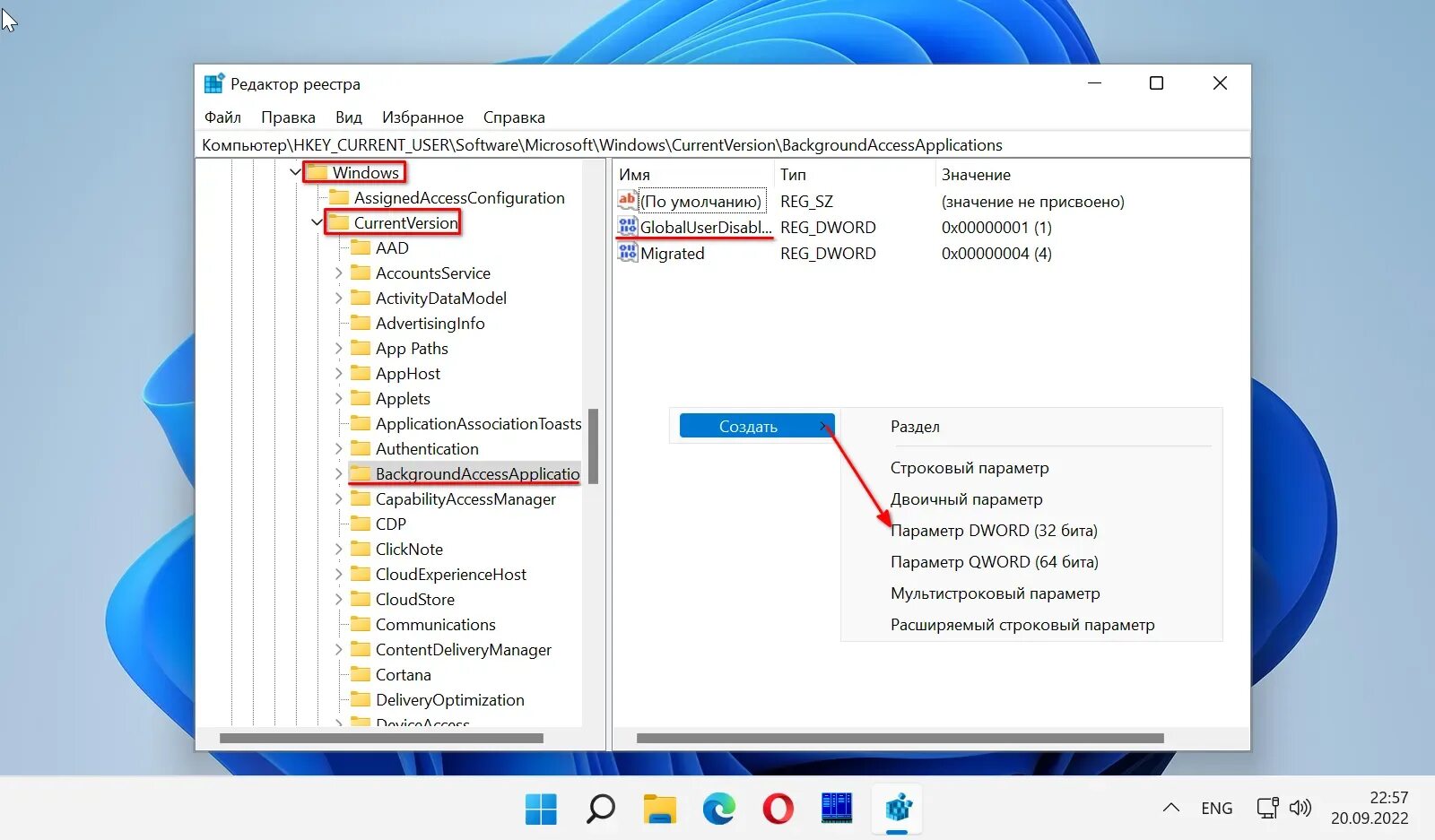Expand the ClickNote key
This screenshot has height=840, width=1435.
(x=338, y=549)
